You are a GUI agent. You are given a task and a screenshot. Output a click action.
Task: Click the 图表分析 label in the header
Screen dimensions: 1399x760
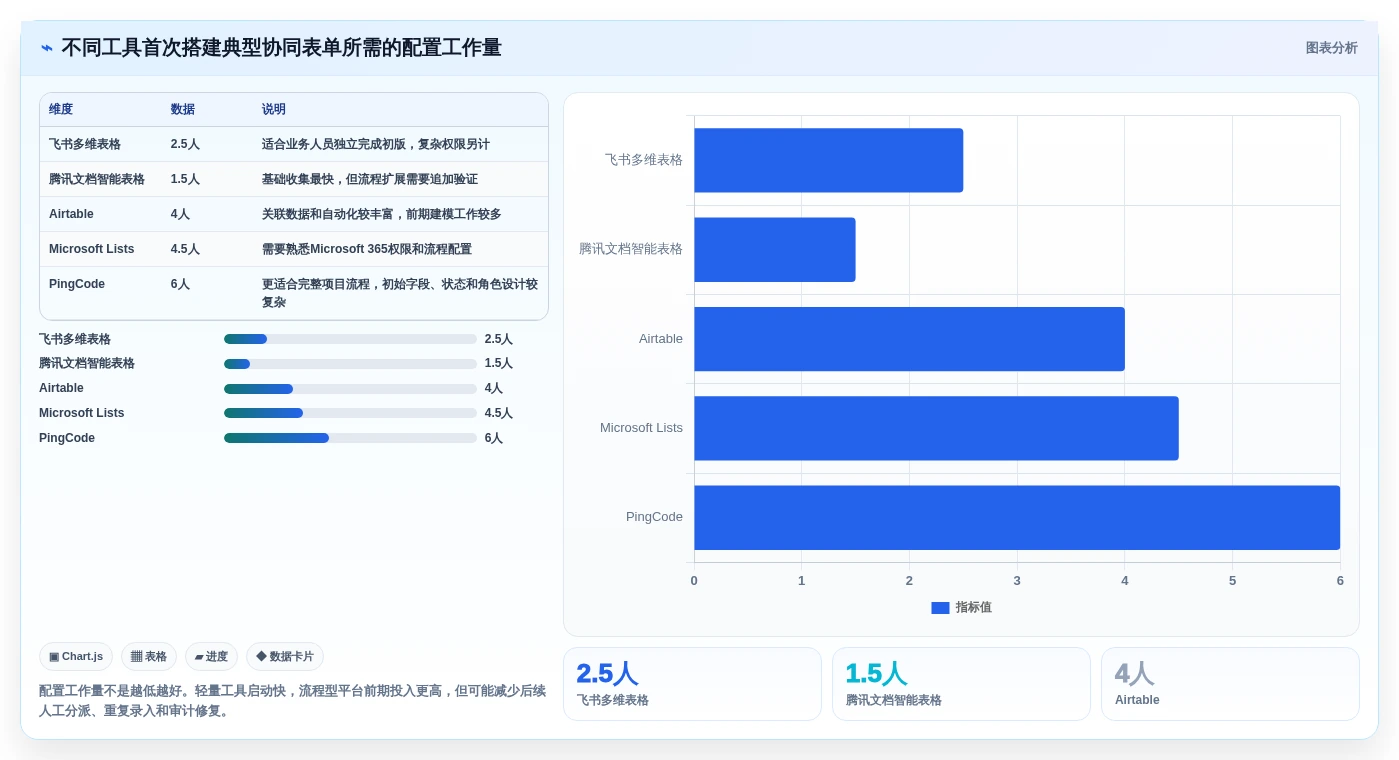[1331, 48]
